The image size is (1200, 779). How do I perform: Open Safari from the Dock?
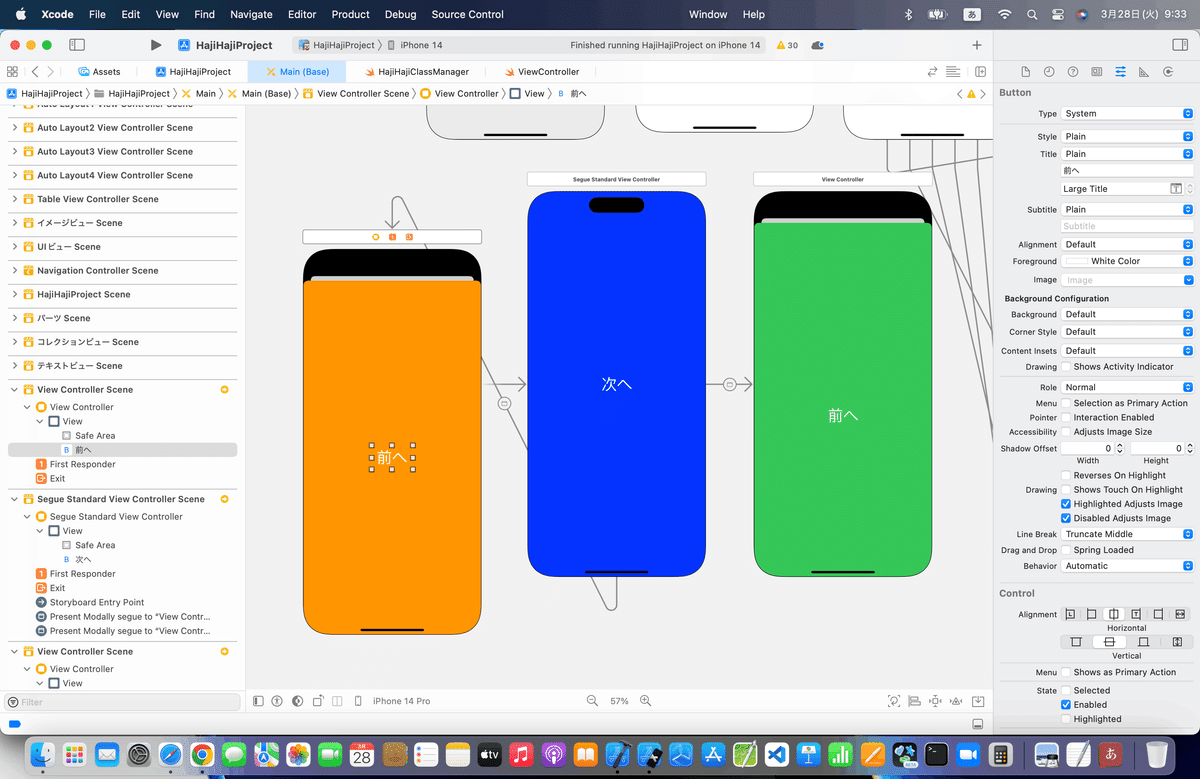pos(170,754)
